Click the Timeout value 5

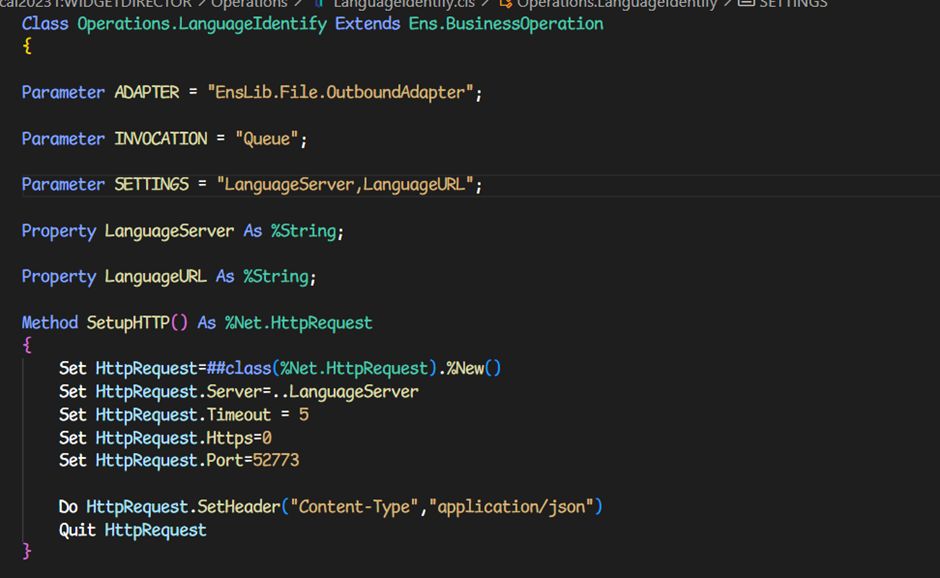[304, 414]
